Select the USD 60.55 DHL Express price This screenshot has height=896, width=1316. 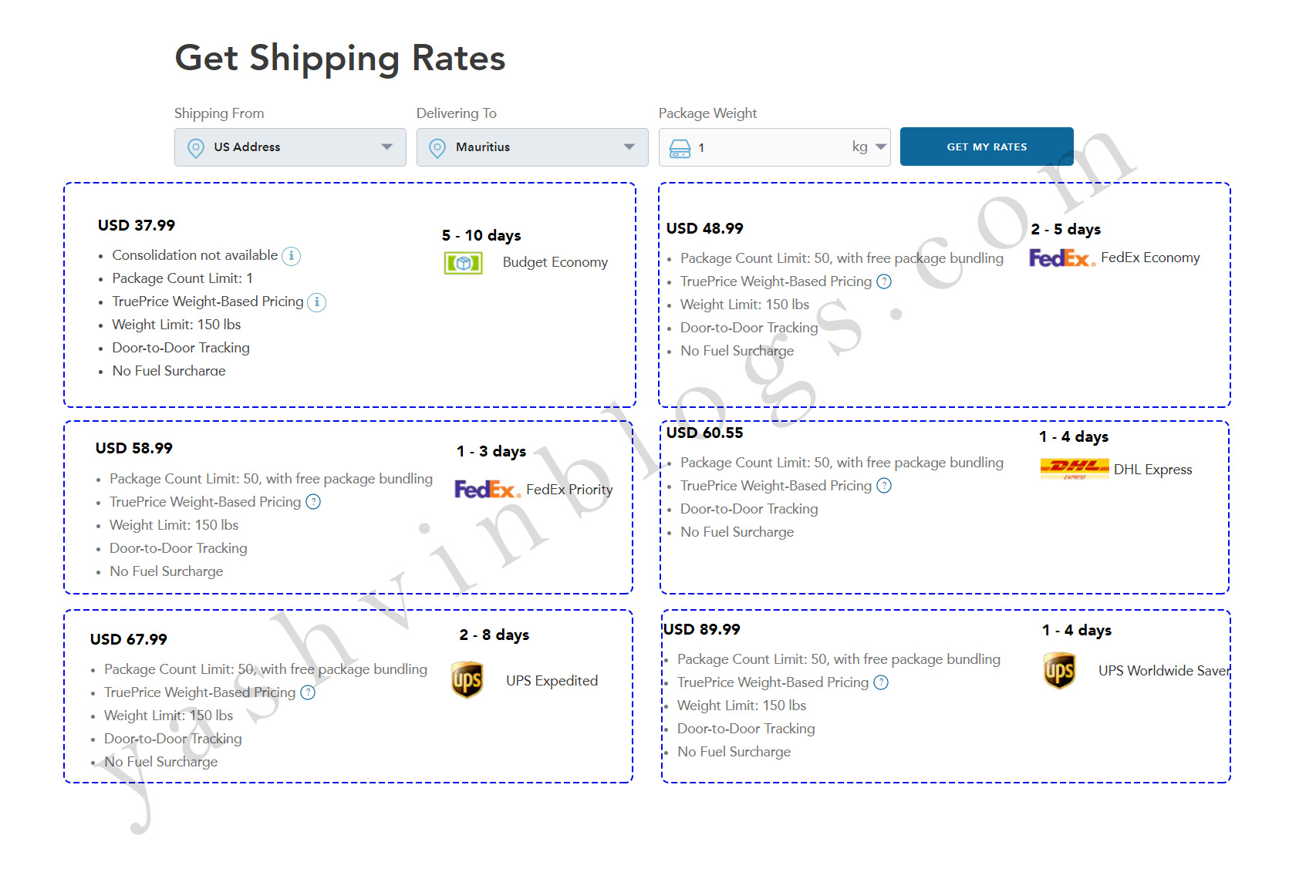(x=705, y=433)
